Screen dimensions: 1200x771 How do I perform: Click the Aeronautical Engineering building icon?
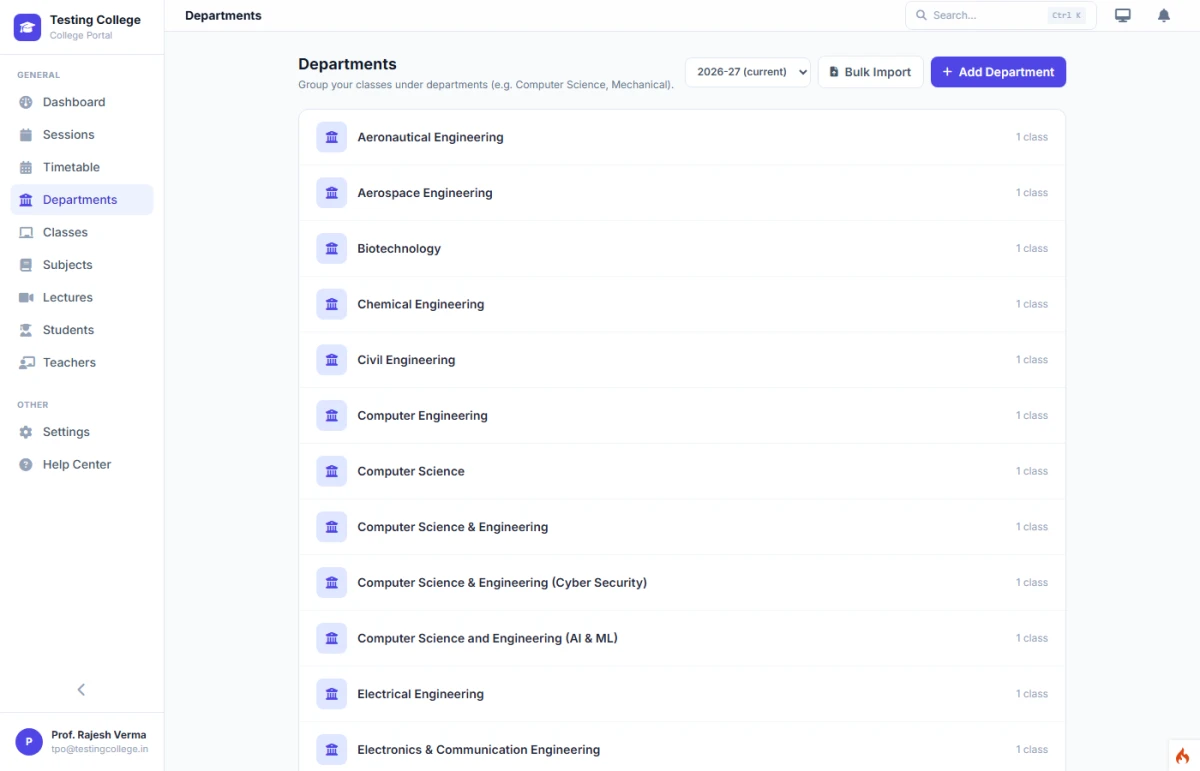[332, 137]
